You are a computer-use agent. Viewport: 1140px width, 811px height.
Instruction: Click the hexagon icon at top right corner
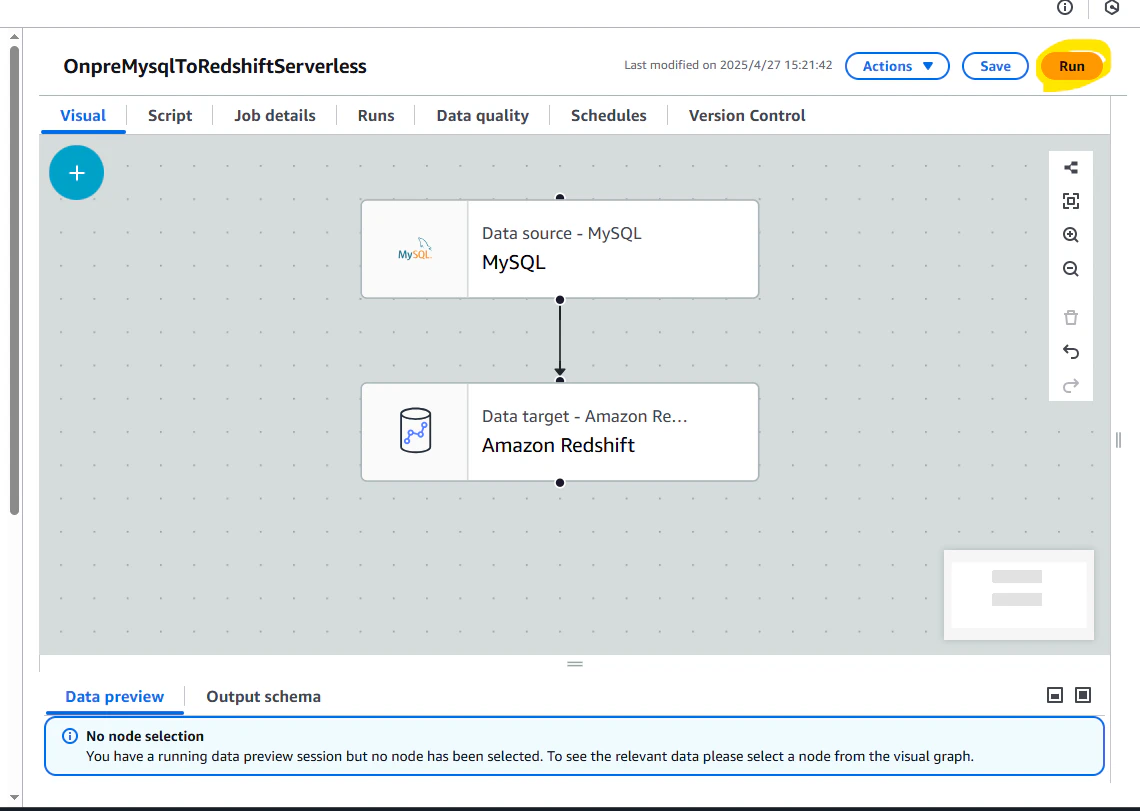[x=1112, y=7]
